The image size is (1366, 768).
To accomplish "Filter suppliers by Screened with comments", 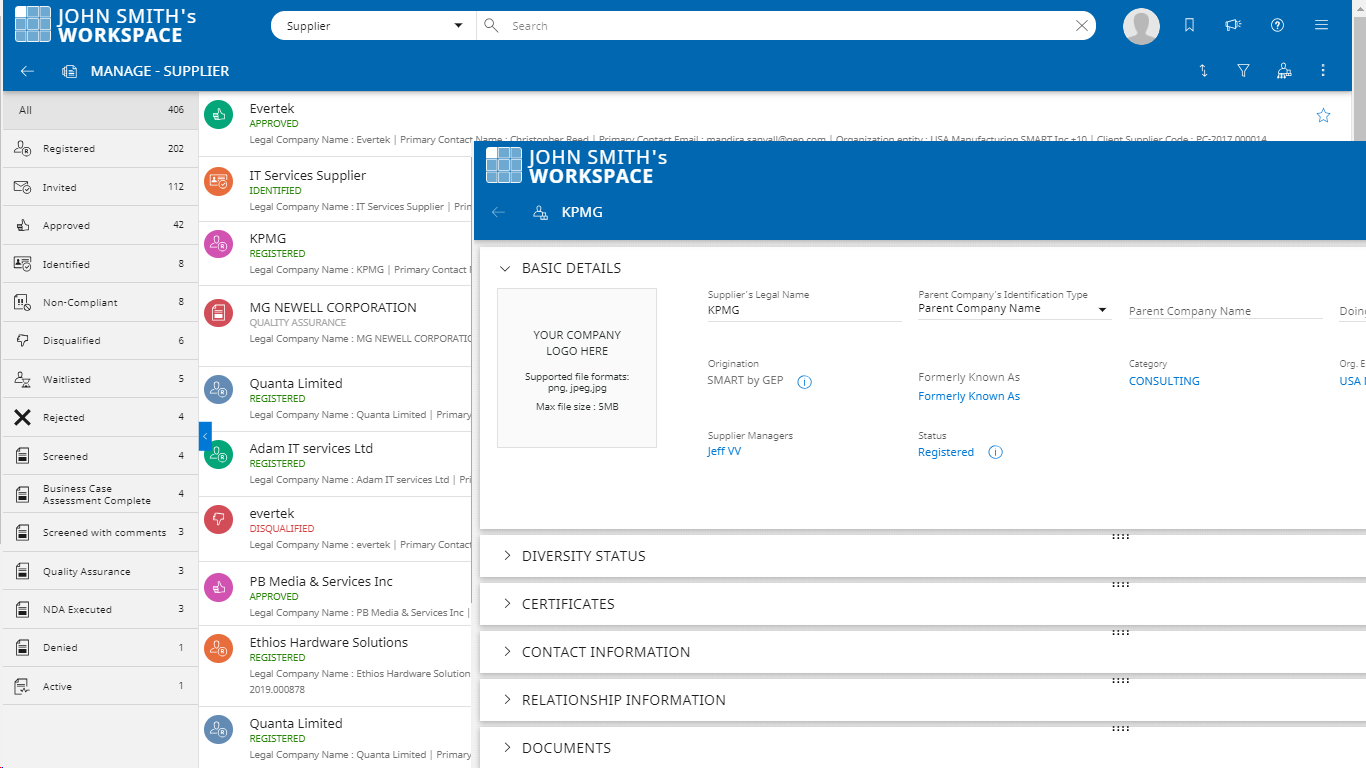I will click(100, 532).
